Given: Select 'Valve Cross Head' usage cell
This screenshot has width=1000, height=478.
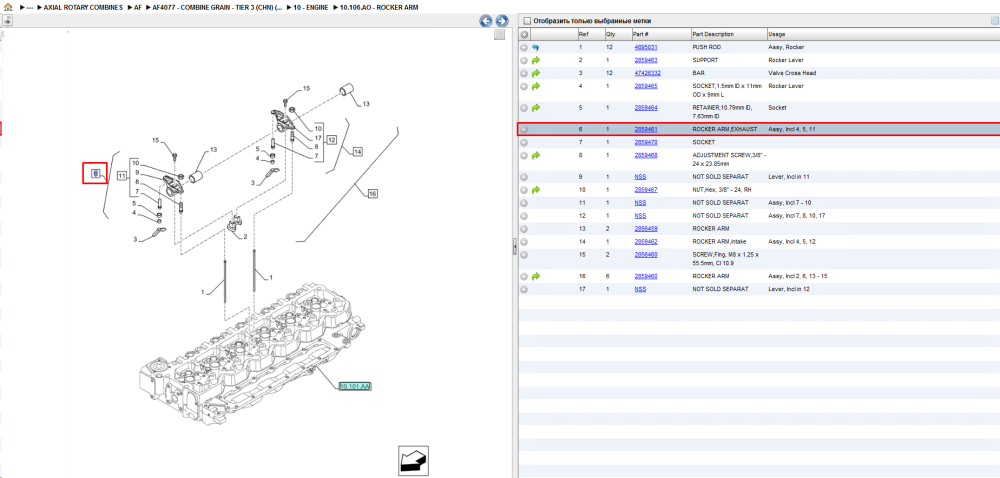Looking at the screenshot, I should pyautogui.click(x=792, y=73).
